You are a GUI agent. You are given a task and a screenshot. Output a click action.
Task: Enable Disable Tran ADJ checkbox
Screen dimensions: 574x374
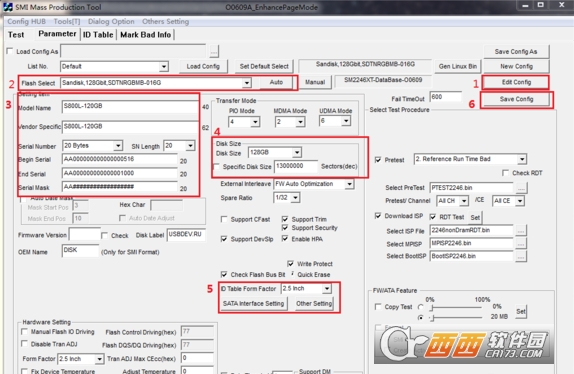pos(25,344)
